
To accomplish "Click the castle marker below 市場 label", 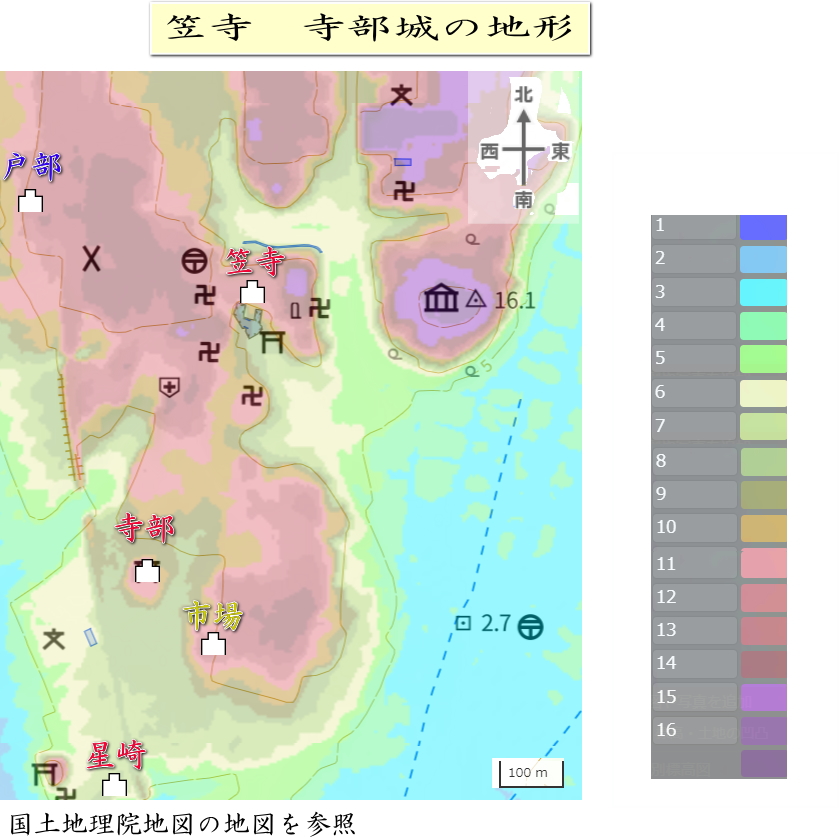I will pos(213,644).
